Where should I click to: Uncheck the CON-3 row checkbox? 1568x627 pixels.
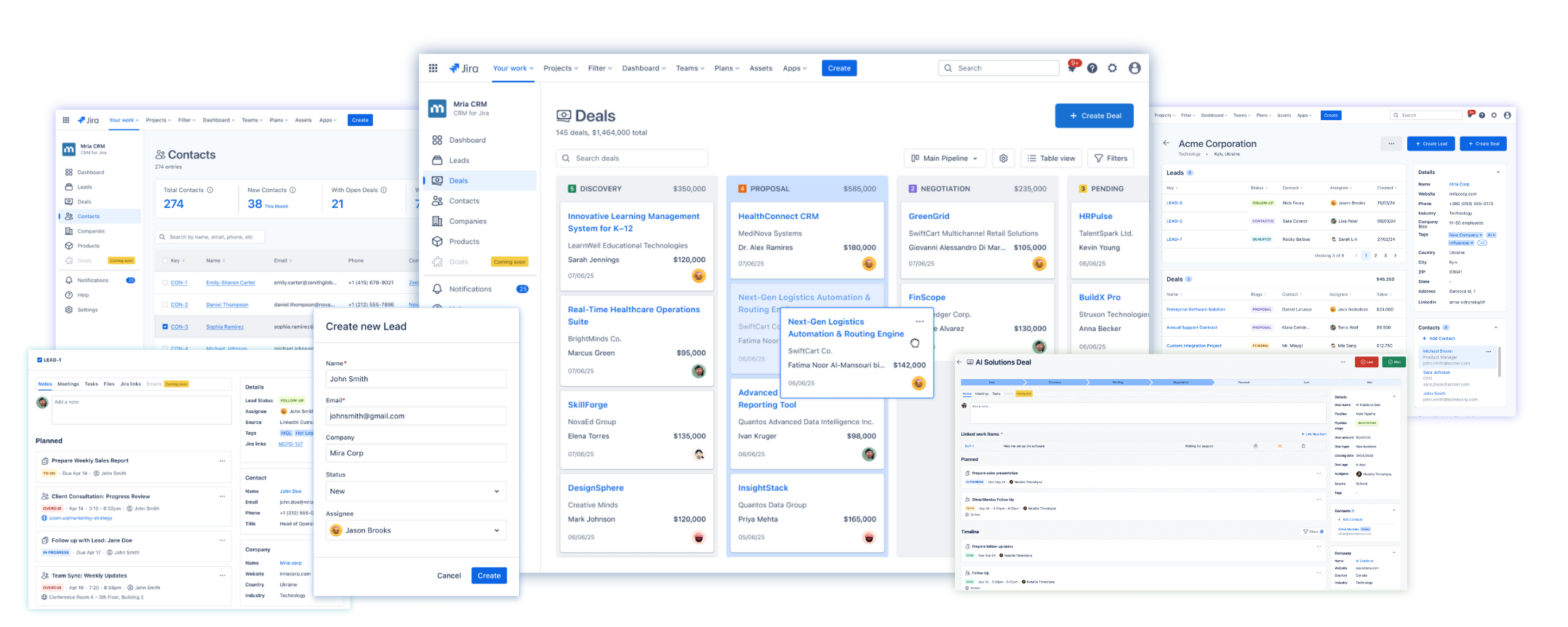pos(165,327)
